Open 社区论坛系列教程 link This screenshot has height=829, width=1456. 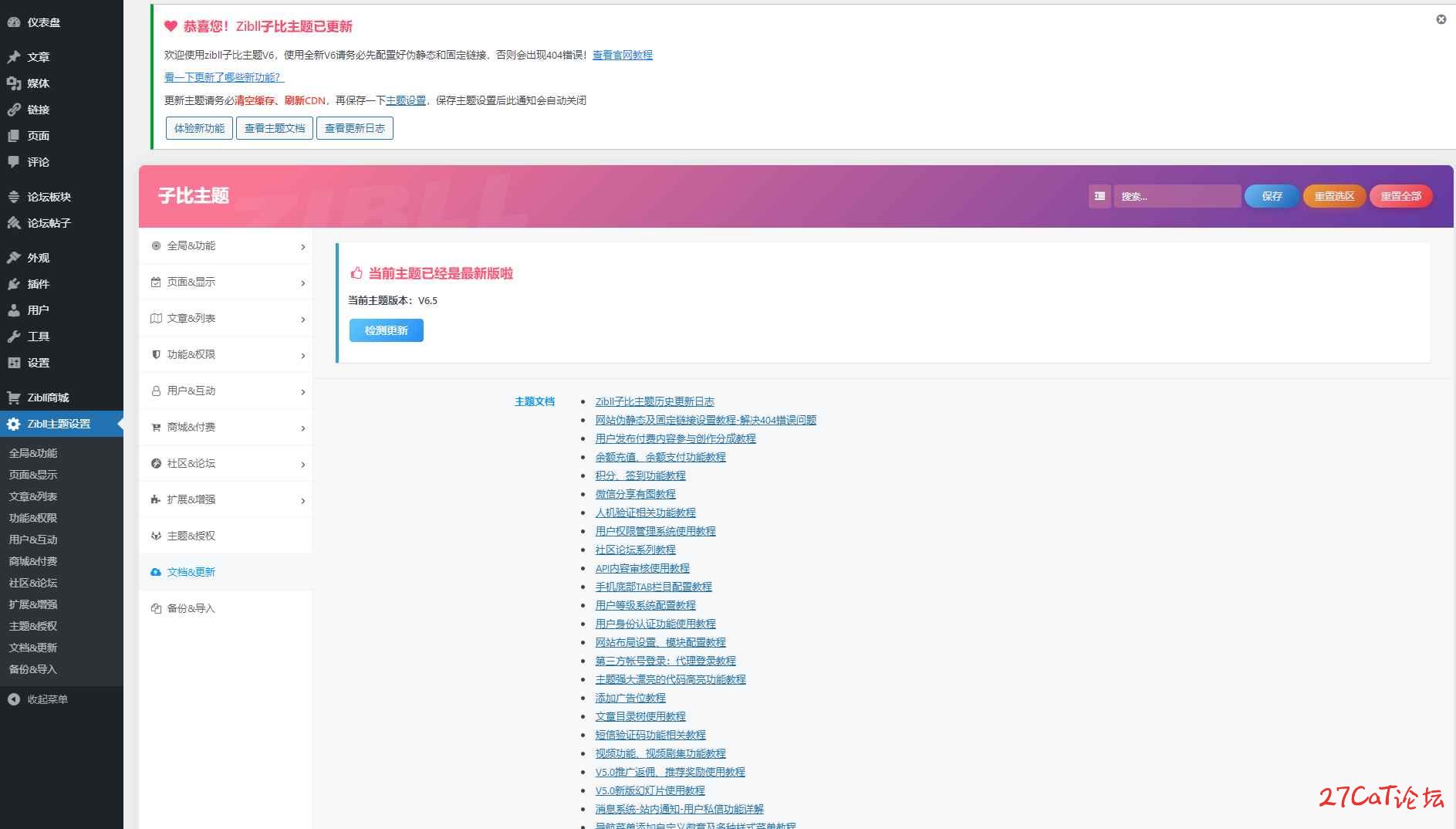coord(635,550)
